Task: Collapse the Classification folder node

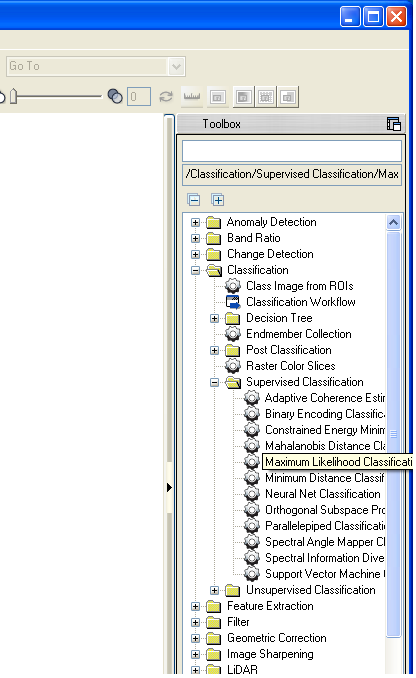Action: [x=195, y=270]
